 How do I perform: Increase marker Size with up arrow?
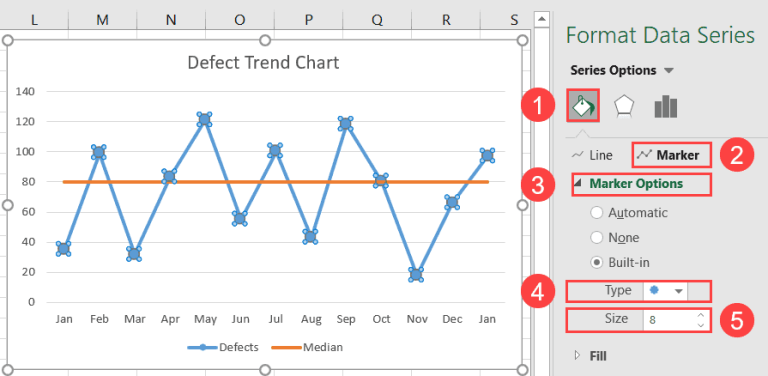coord(700,315)
